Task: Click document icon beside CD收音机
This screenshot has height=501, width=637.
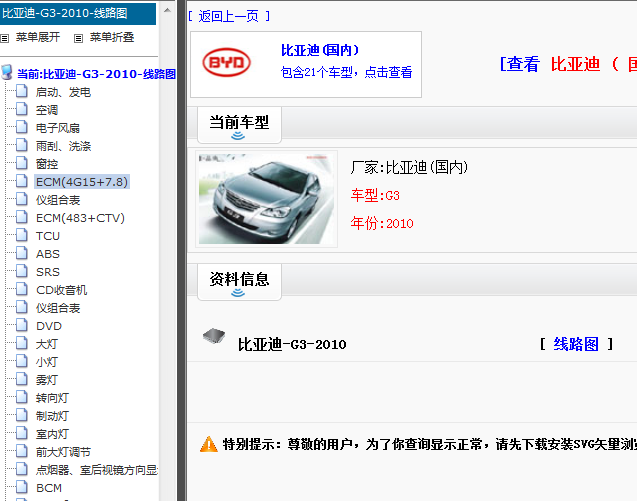Action: (22, 289)
